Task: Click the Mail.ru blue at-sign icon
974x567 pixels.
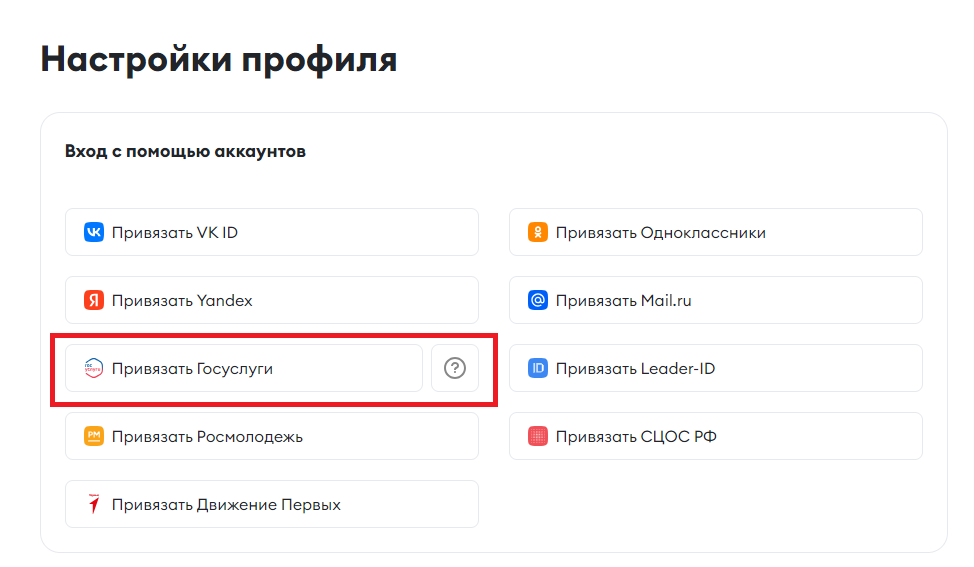Action: [x=538, y=301]
